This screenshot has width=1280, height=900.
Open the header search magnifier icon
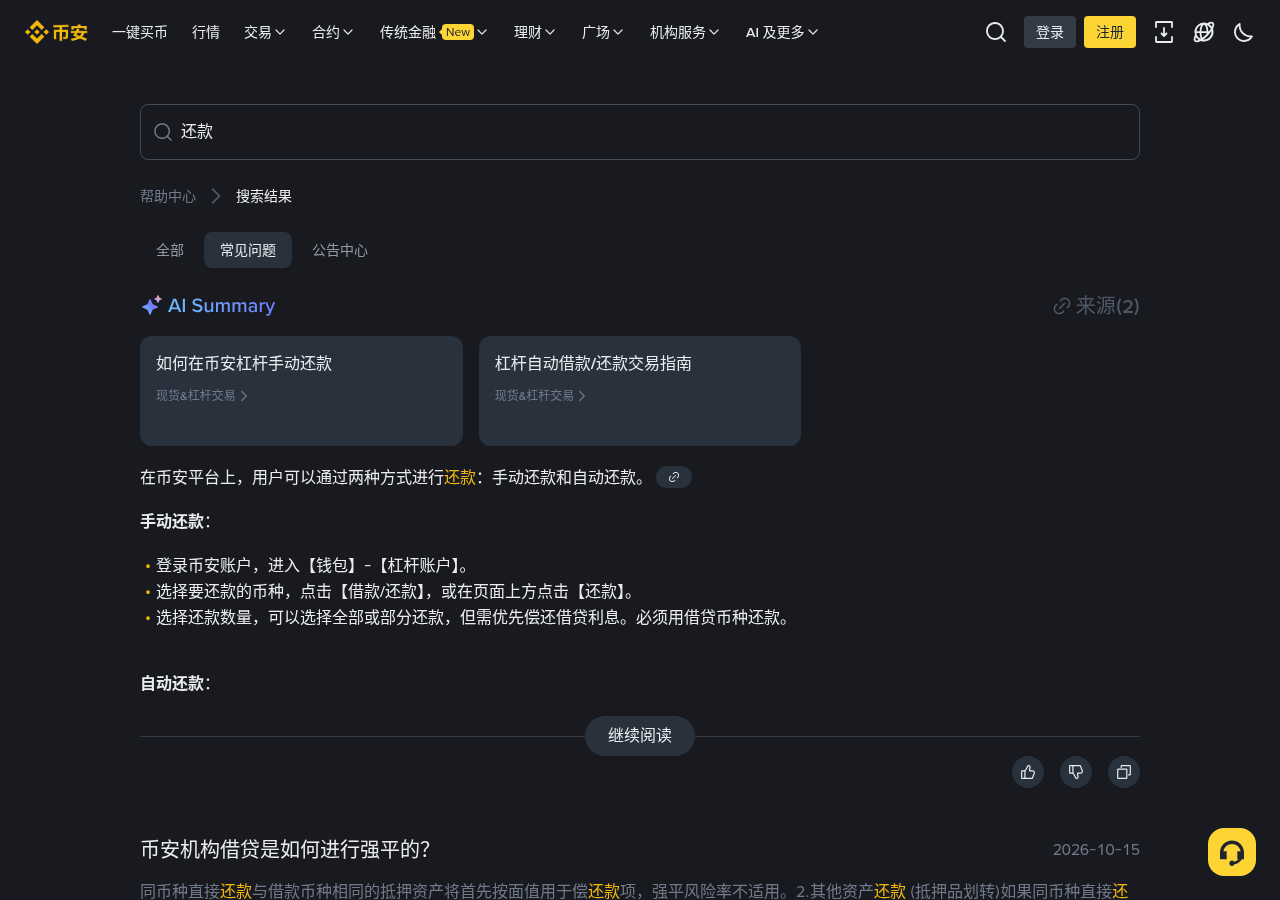tap(996, 32)
